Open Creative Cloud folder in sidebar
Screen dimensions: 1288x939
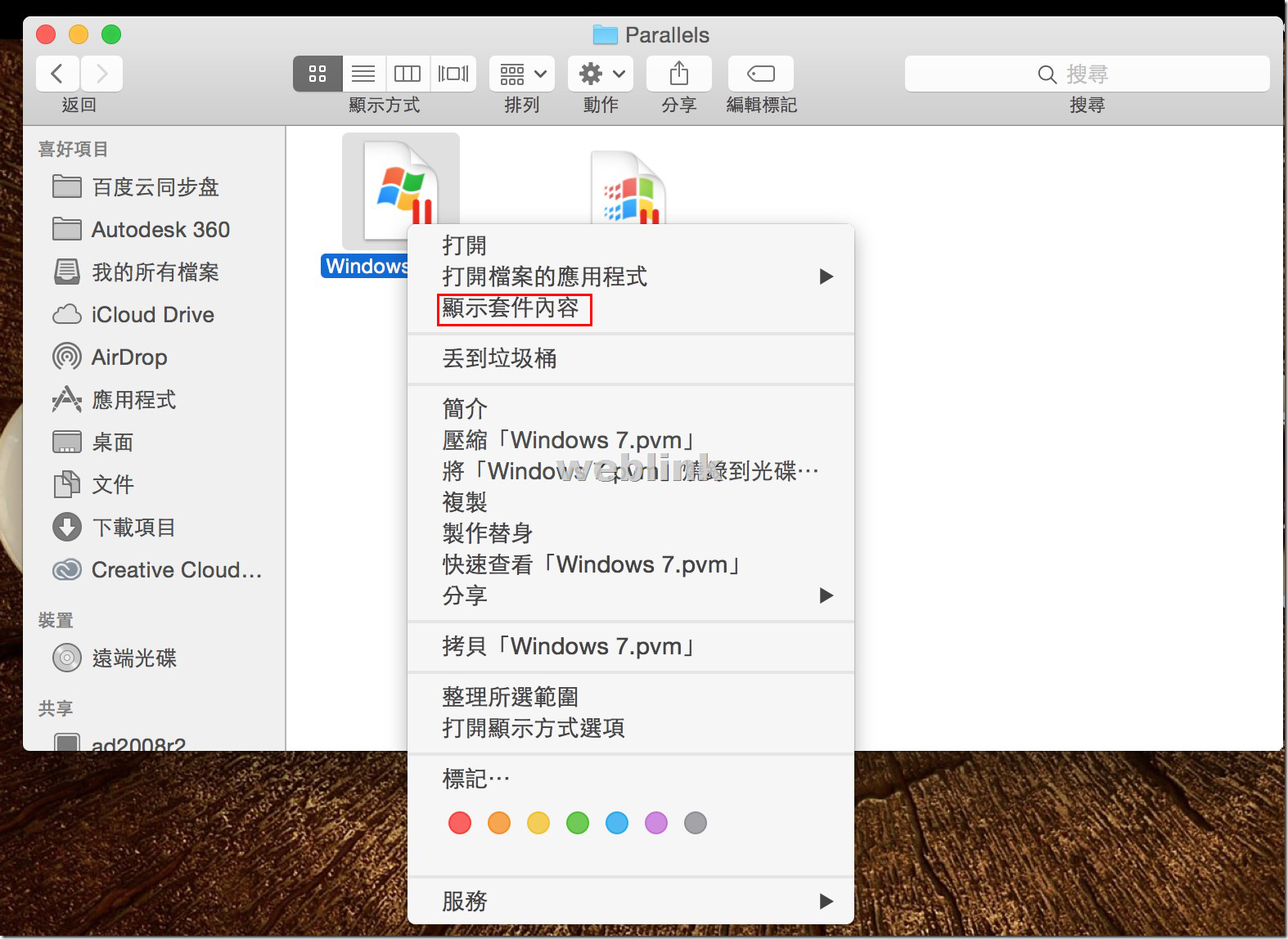pyautogui.click(x=155, y=570)
